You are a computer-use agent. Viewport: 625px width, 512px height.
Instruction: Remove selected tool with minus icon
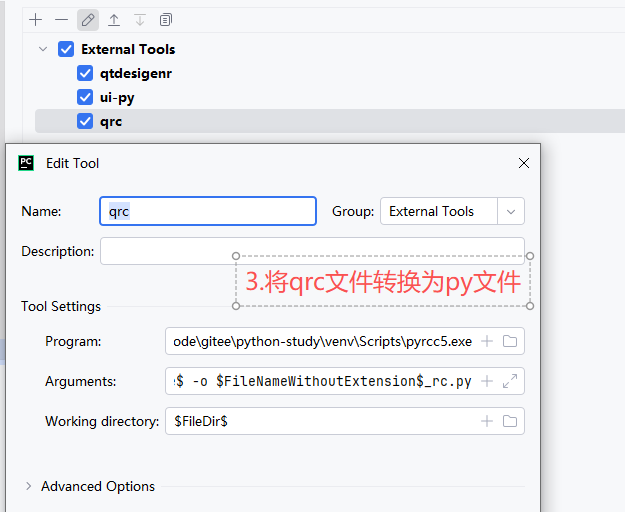point(61,20)
